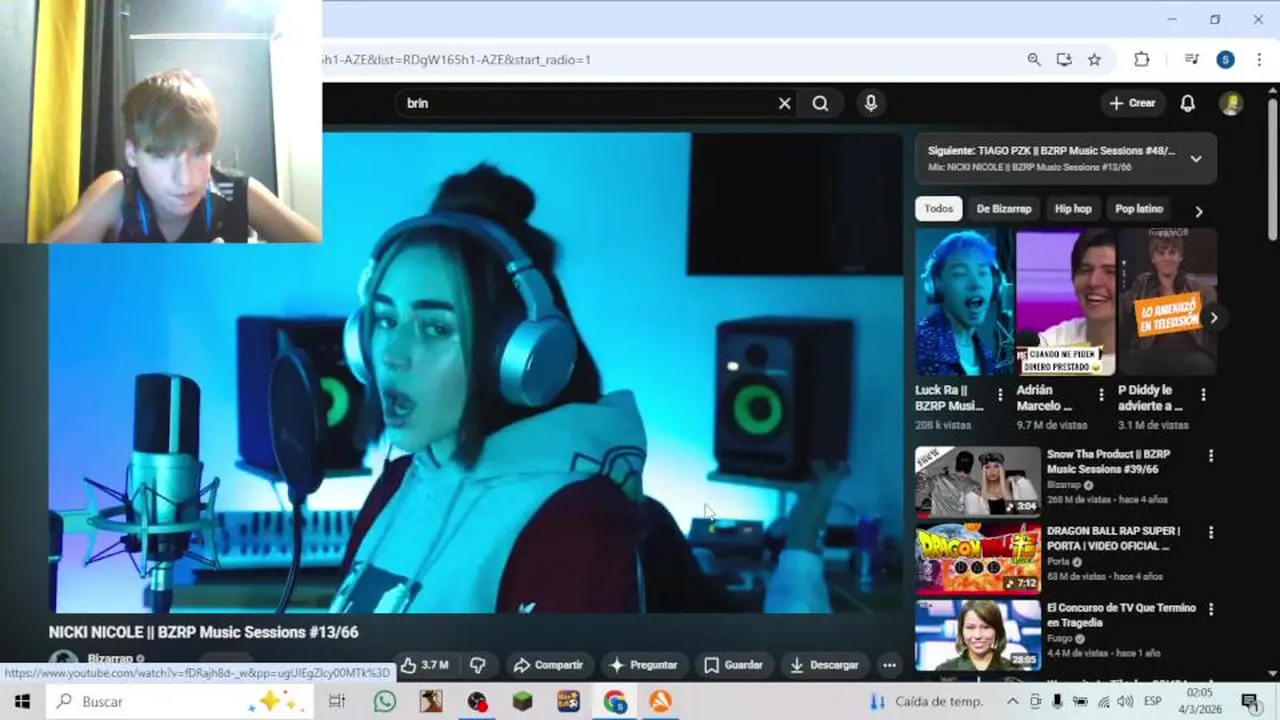Like the video with the 3.7 M thumbs up
Viewport: 1280px width, 720px height.
pyautogui.click(x=424, y=665)
